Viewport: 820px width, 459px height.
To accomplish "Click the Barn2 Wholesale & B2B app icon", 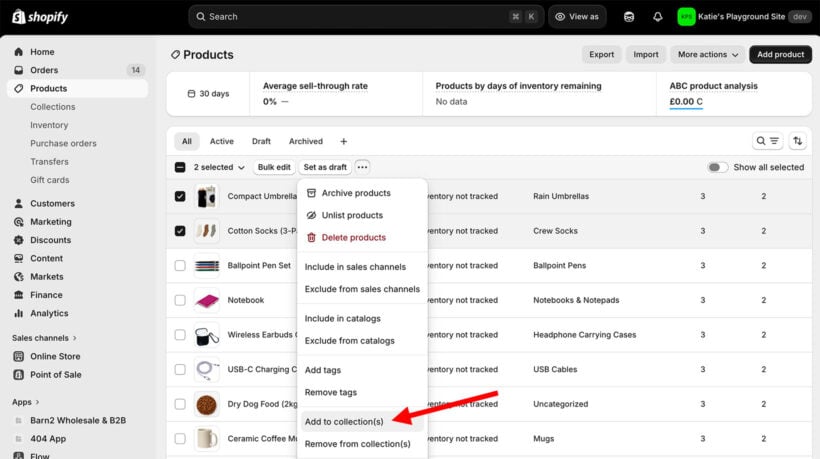I will (19, 420).
